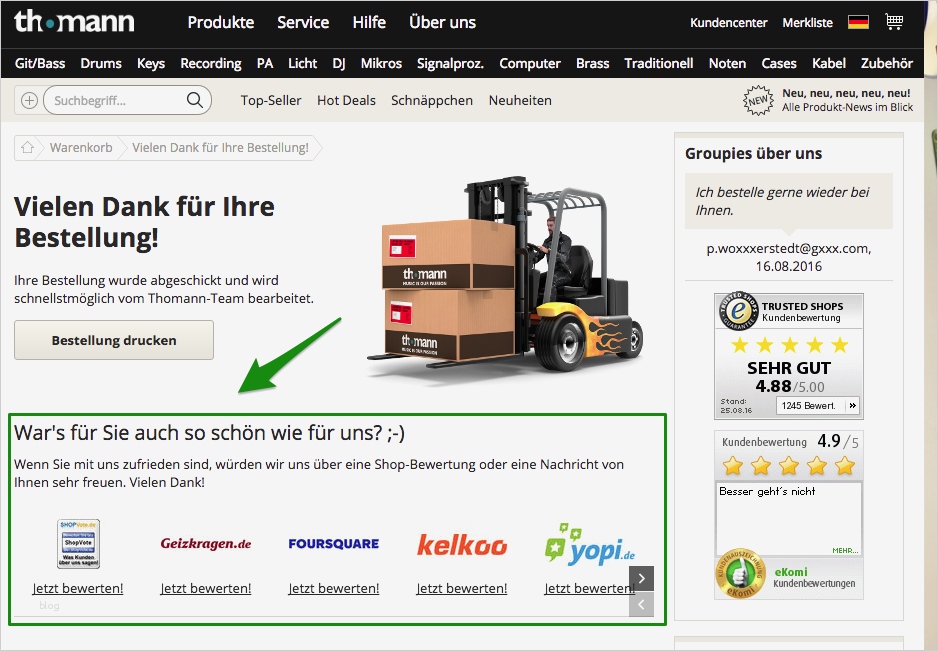Click the magnifier search icon
The image size is (938, 651).
coord(195,100)
